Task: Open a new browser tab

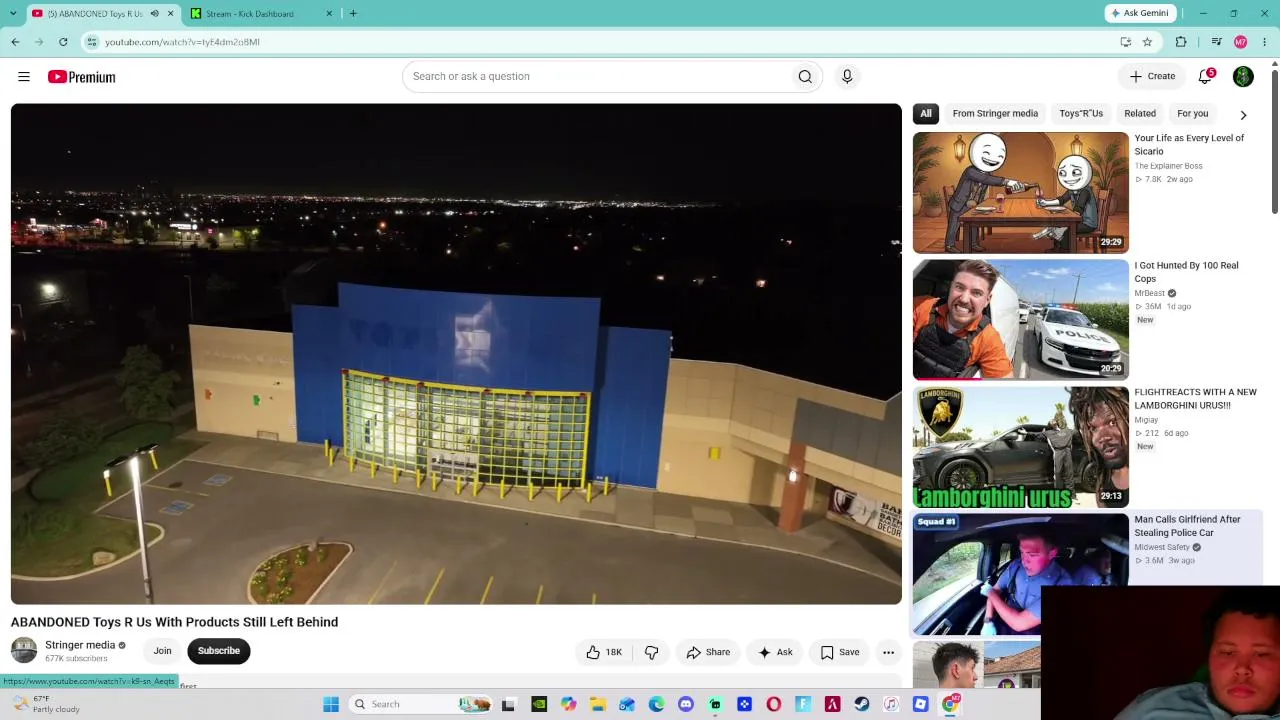Action: pyautogui.click(x=353, y=13)
